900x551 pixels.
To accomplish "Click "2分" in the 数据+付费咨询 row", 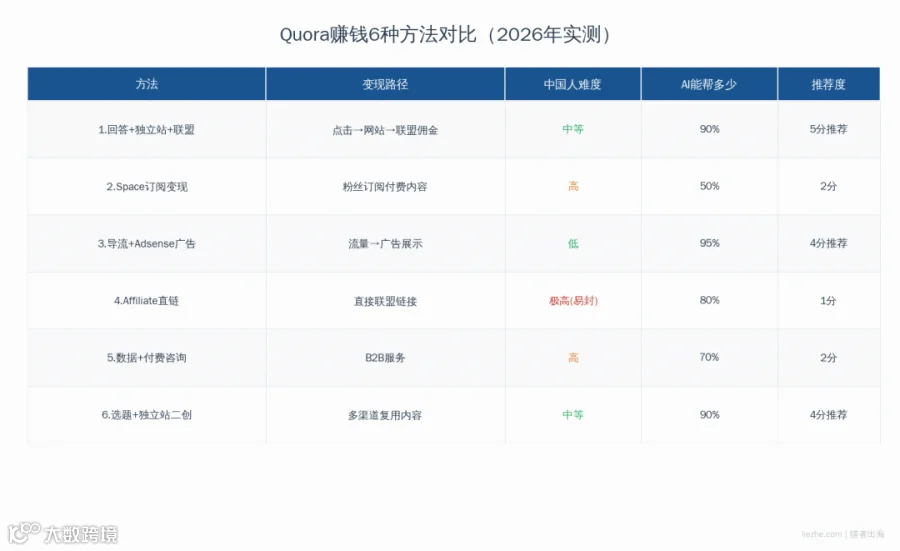I will pos(828,358).
